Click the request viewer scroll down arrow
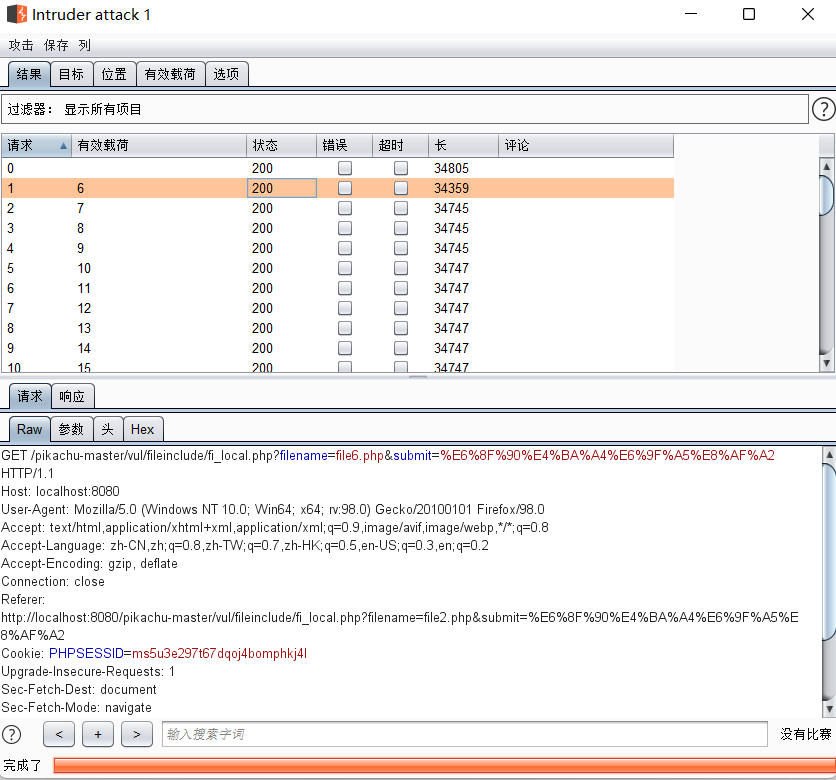Image resolution: width=836 pixels, height=780 pixels. (x=829, y=709)
